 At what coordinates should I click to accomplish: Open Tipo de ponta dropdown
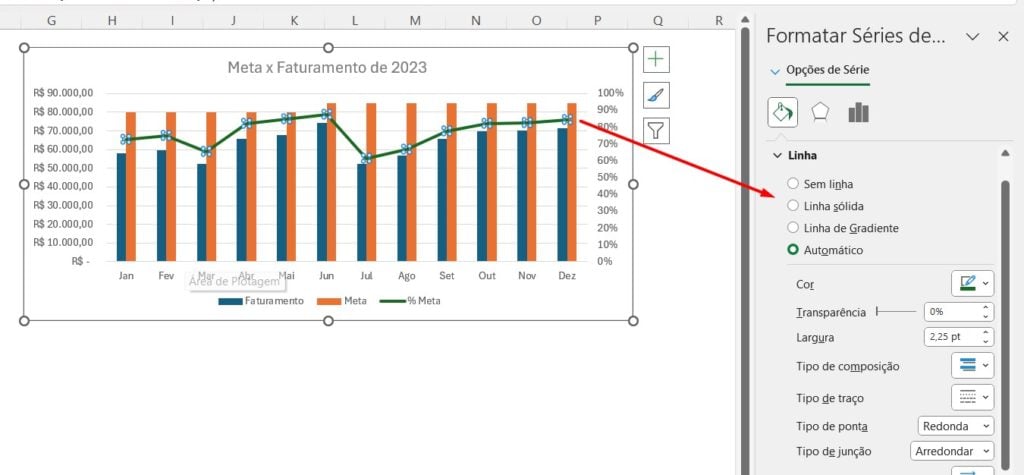[955, 426]
